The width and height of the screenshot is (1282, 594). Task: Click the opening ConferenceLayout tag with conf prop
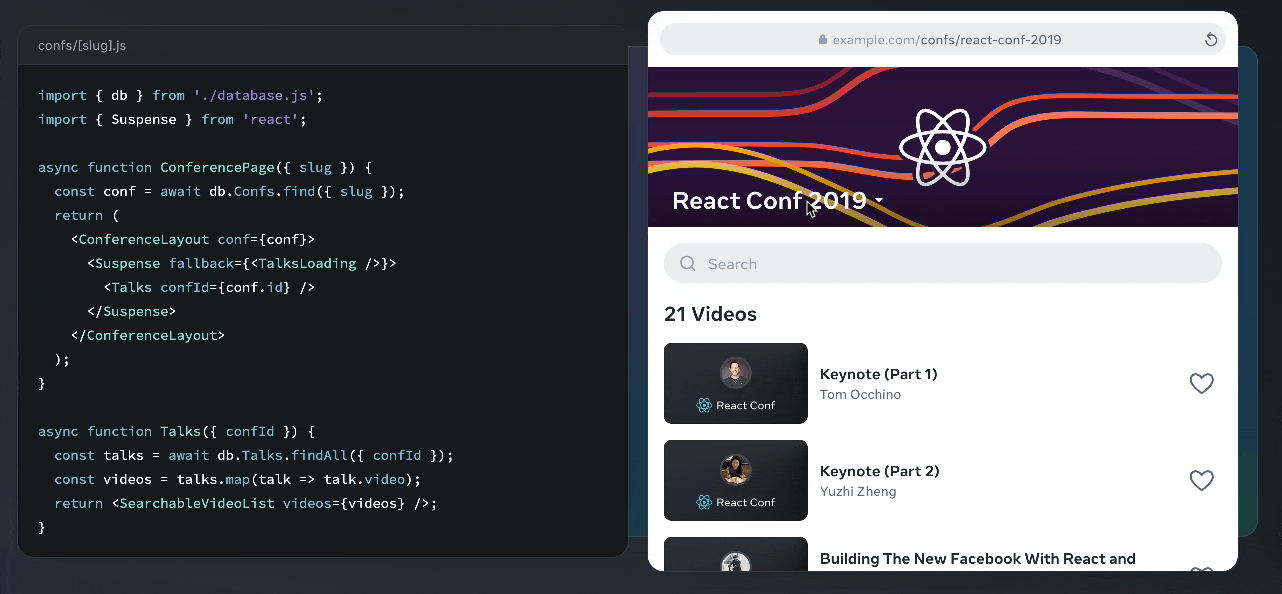[x=193, y=239]
